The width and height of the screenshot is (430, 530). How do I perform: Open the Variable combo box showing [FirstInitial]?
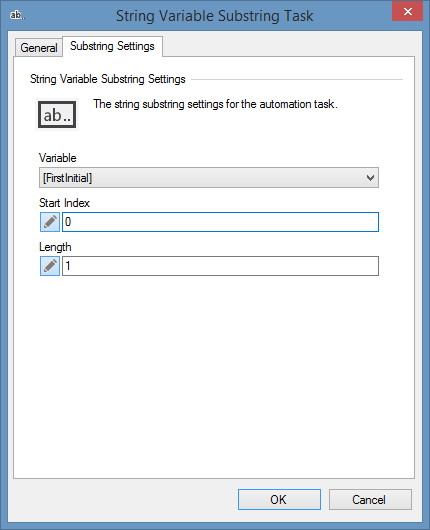point(209,177)
